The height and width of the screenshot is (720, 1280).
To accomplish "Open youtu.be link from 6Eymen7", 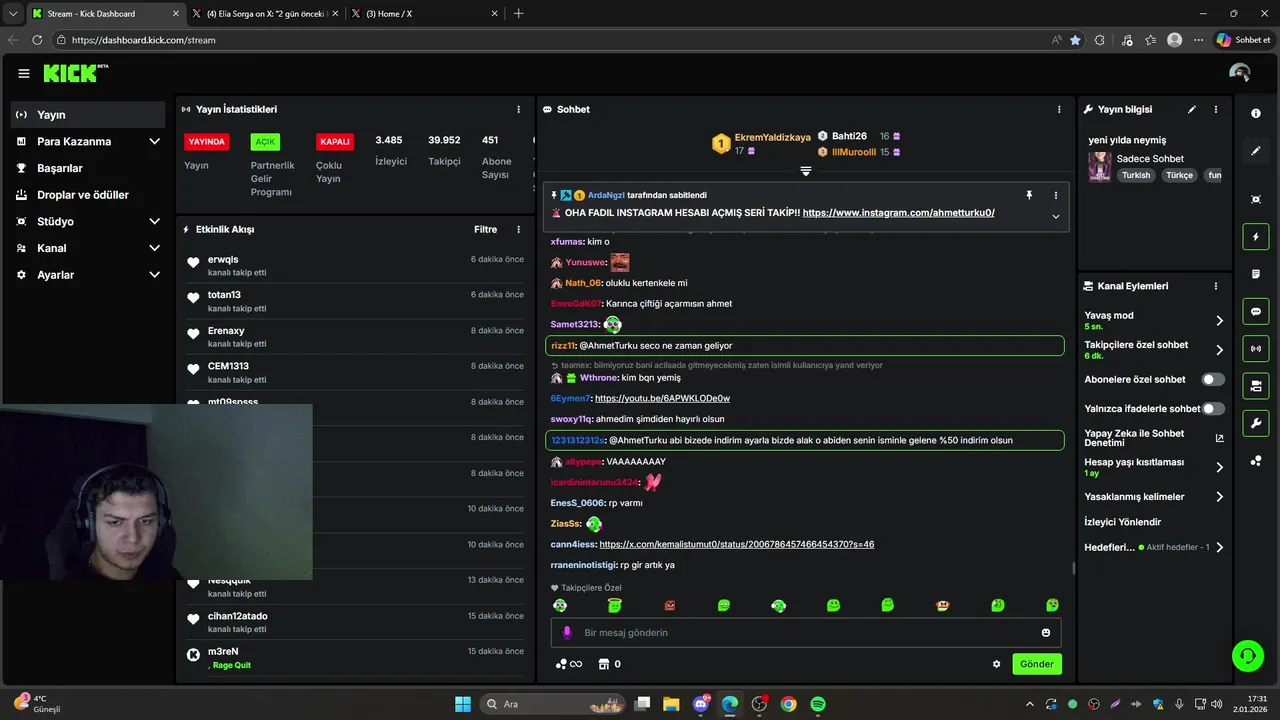I will pos(662,399).
